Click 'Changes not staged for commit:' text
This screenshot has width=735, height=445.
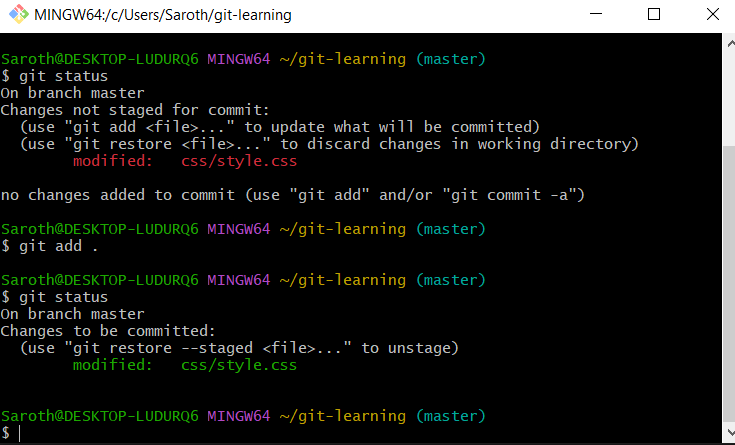[135, 110]
